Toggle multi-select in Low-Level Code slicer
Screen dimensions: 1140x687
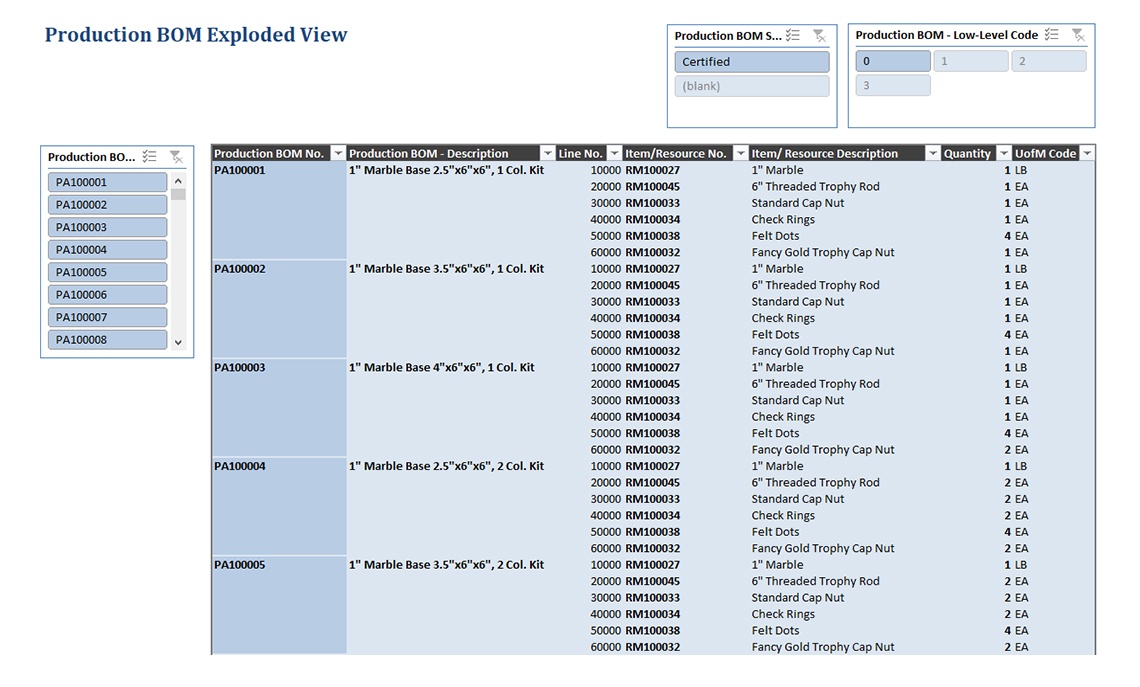(1051, 34)
